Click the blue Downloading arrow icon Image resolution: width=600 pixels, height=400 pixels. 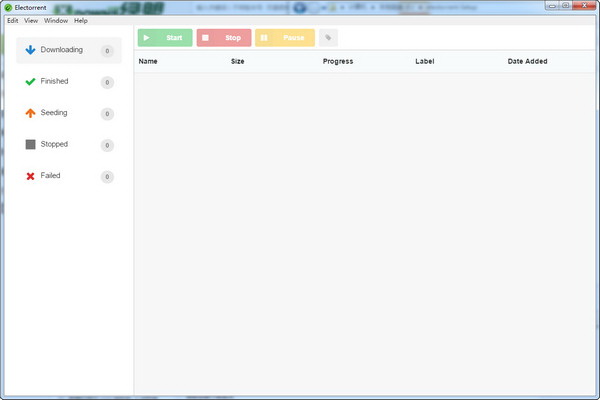point(30,50)
